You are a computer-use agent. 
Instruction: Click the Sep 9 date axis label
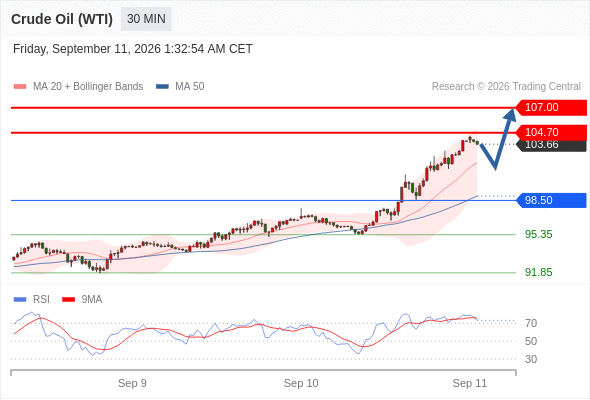[132, 383]
